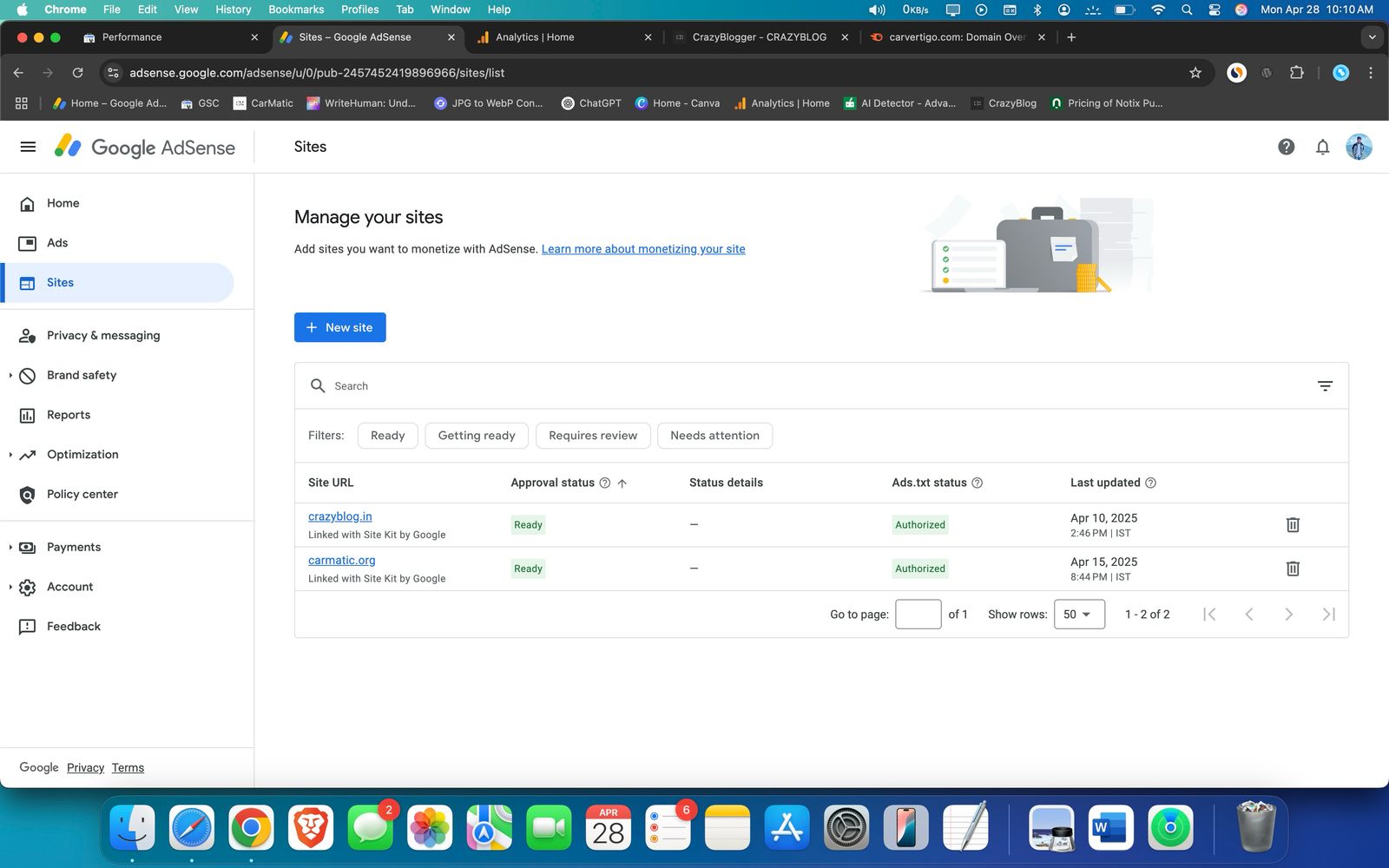Jump to the last page of sites

pyautogui.click(x=1328, y=615)
